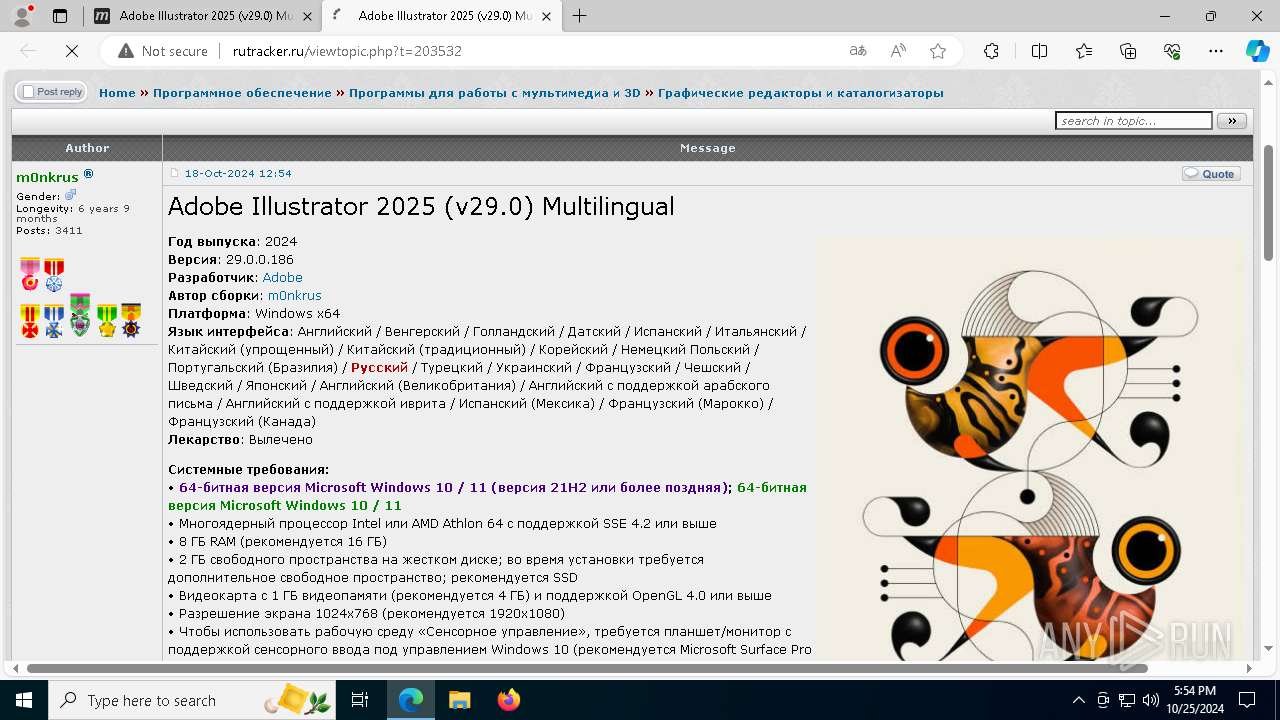
Task: Activate the read aloud icon
Action: pyautogui.click(x=898, y=51)
